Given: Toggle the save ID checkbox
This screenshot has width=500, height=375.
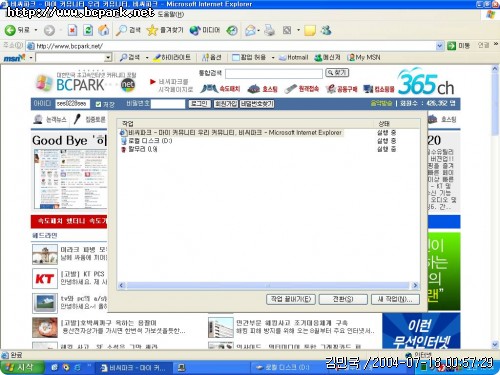Looking at the screenshot, I should [98, 104].
